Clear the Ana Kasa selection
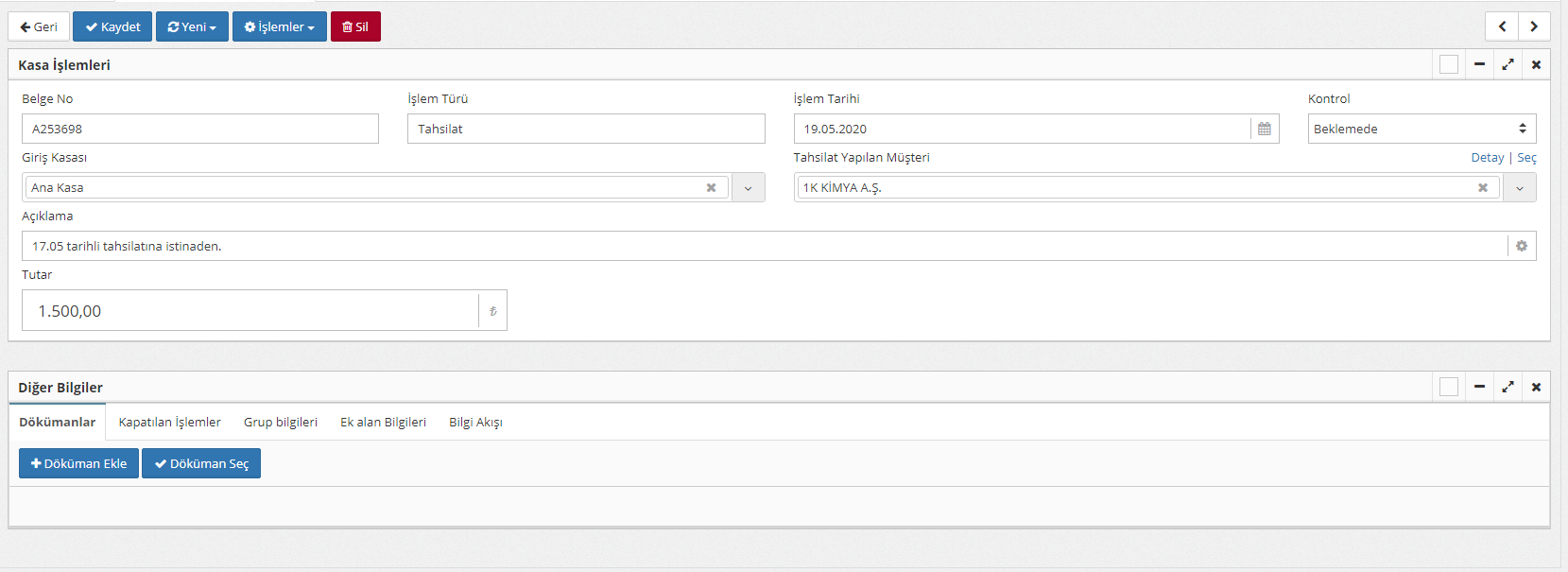 711,187
